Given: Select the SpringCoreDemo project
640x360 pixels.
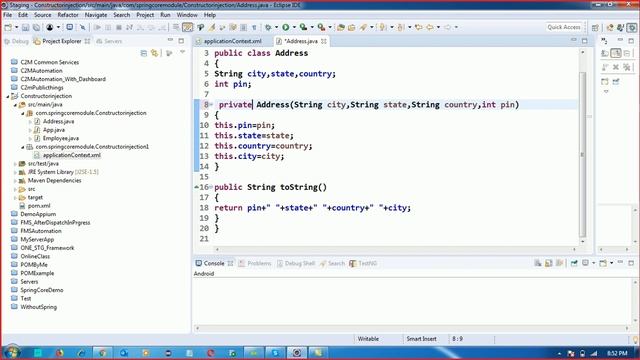Looking at the screenshot, I should [x=42, y=290].
